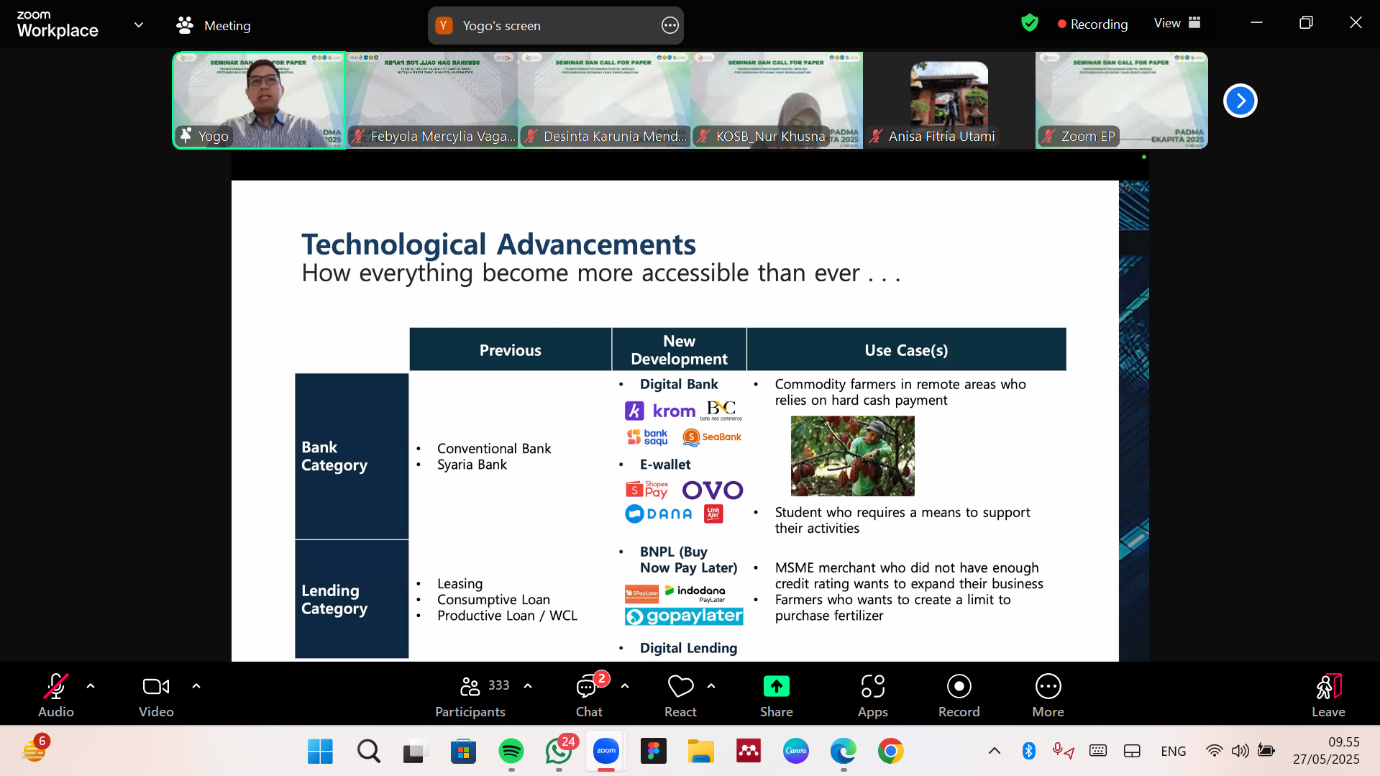Viewport: 1380px width, 776px height.
Task: Open the React emoji menu
Action: click(680, 695)
